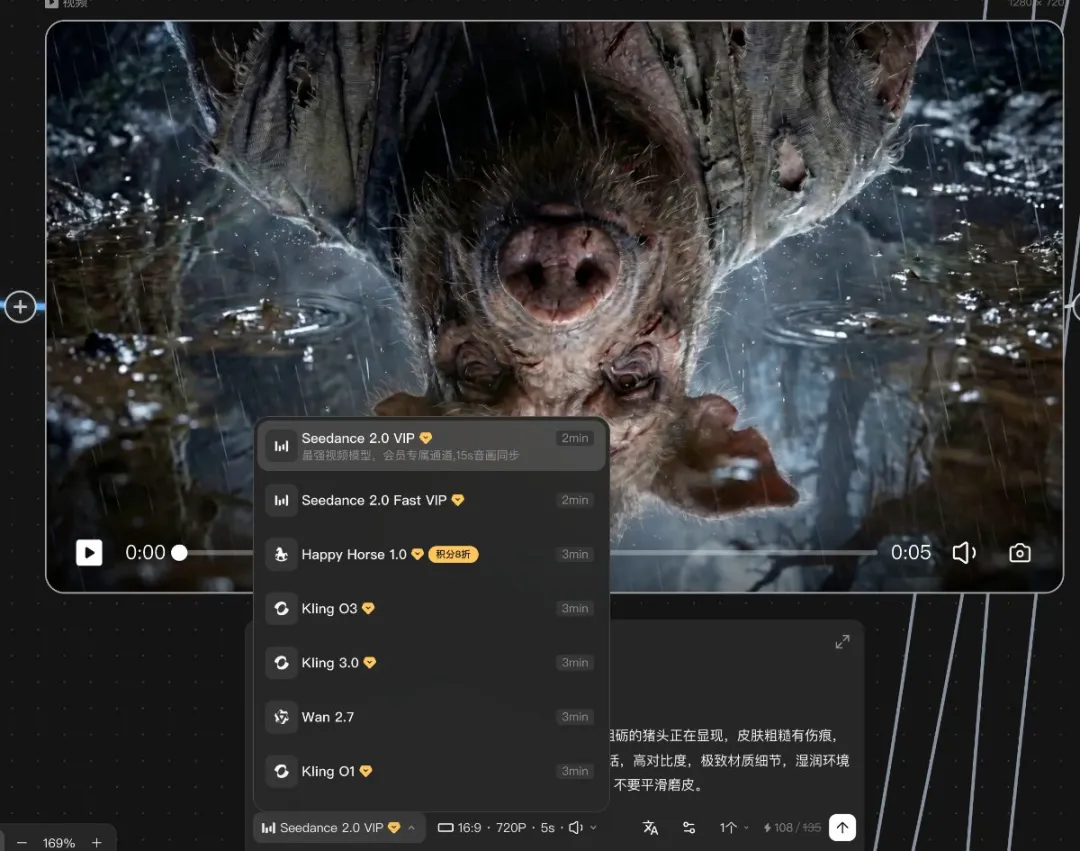The height and width of the screenshot is (851, 1080).
Task: Choose Happy Horse 1.0 from model list
Action: (x=430, y=554)
